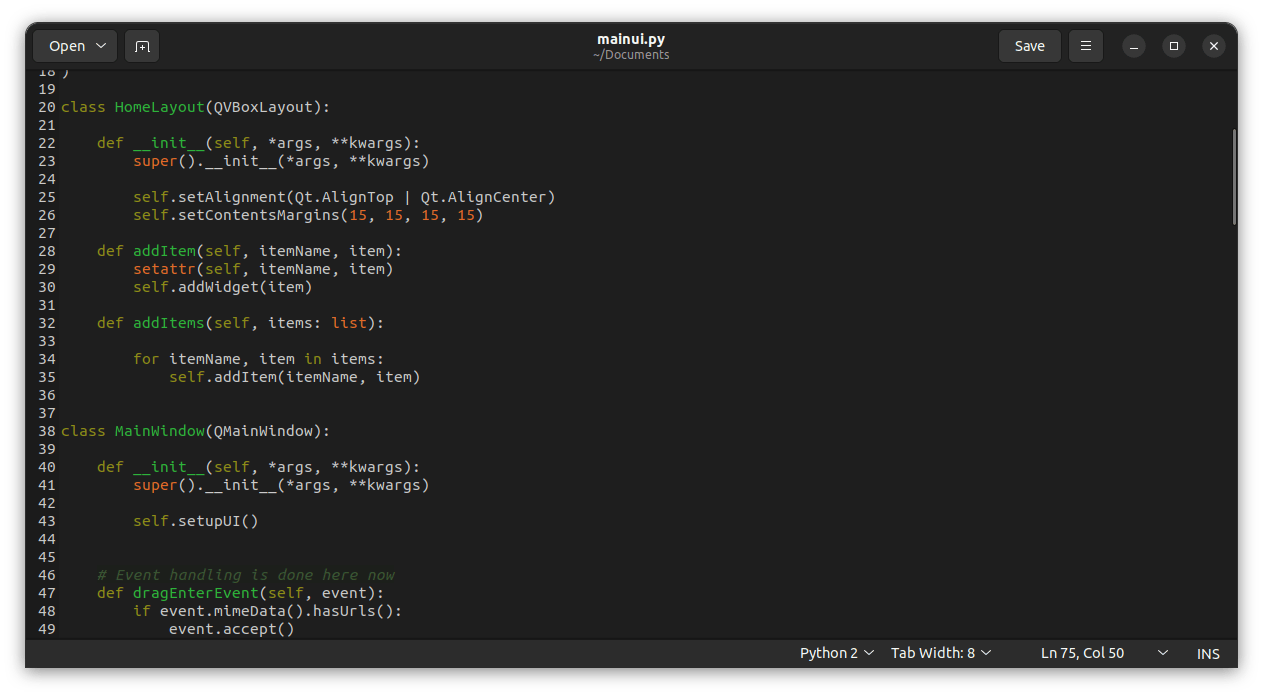Toggle the INS insert mode indicator

tap(1208, 653)
